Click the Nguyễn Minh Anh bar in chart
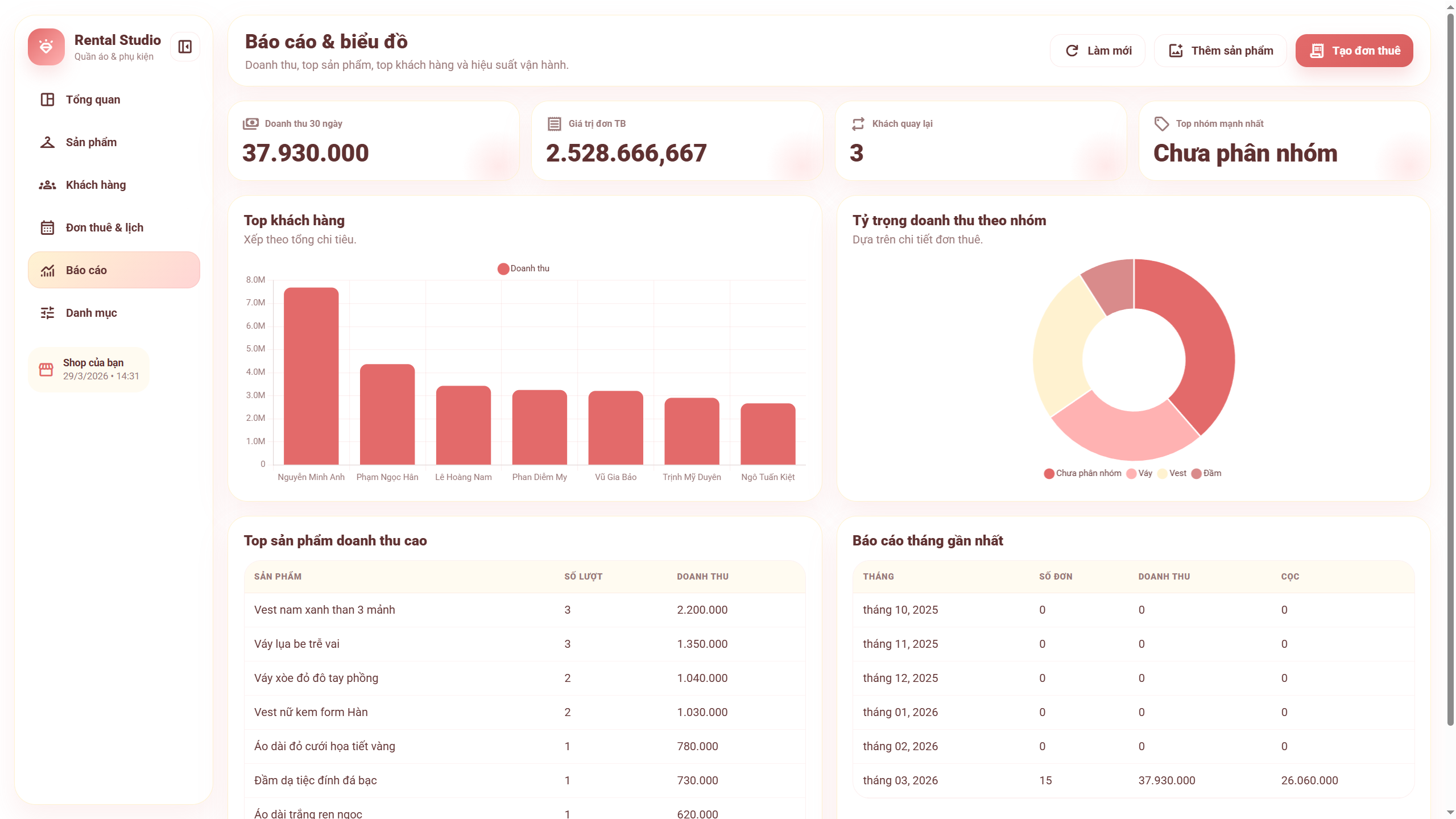This screenshot has height=819, width=1456. coord(311,375)
